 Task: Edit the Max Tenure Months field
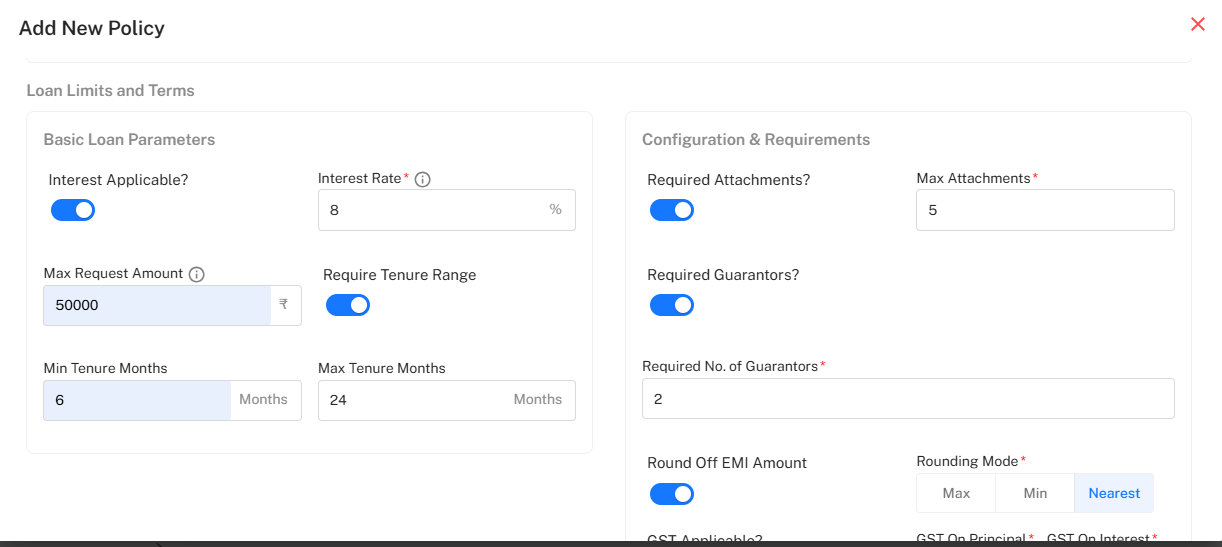pos(410,400)
